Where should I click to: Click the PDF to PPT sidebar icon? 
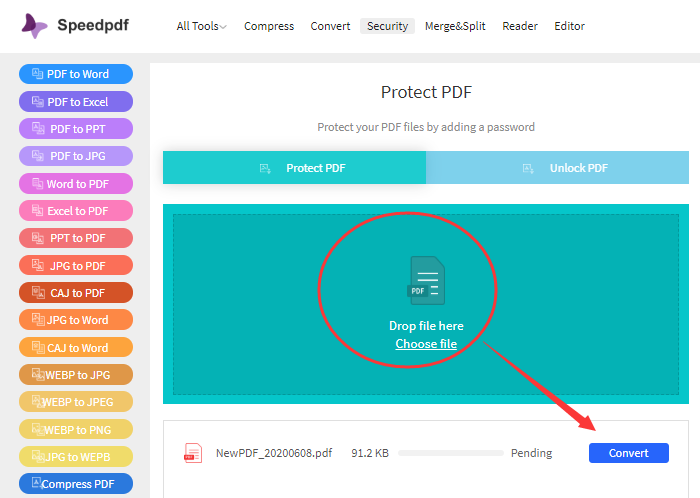[38, 129]
